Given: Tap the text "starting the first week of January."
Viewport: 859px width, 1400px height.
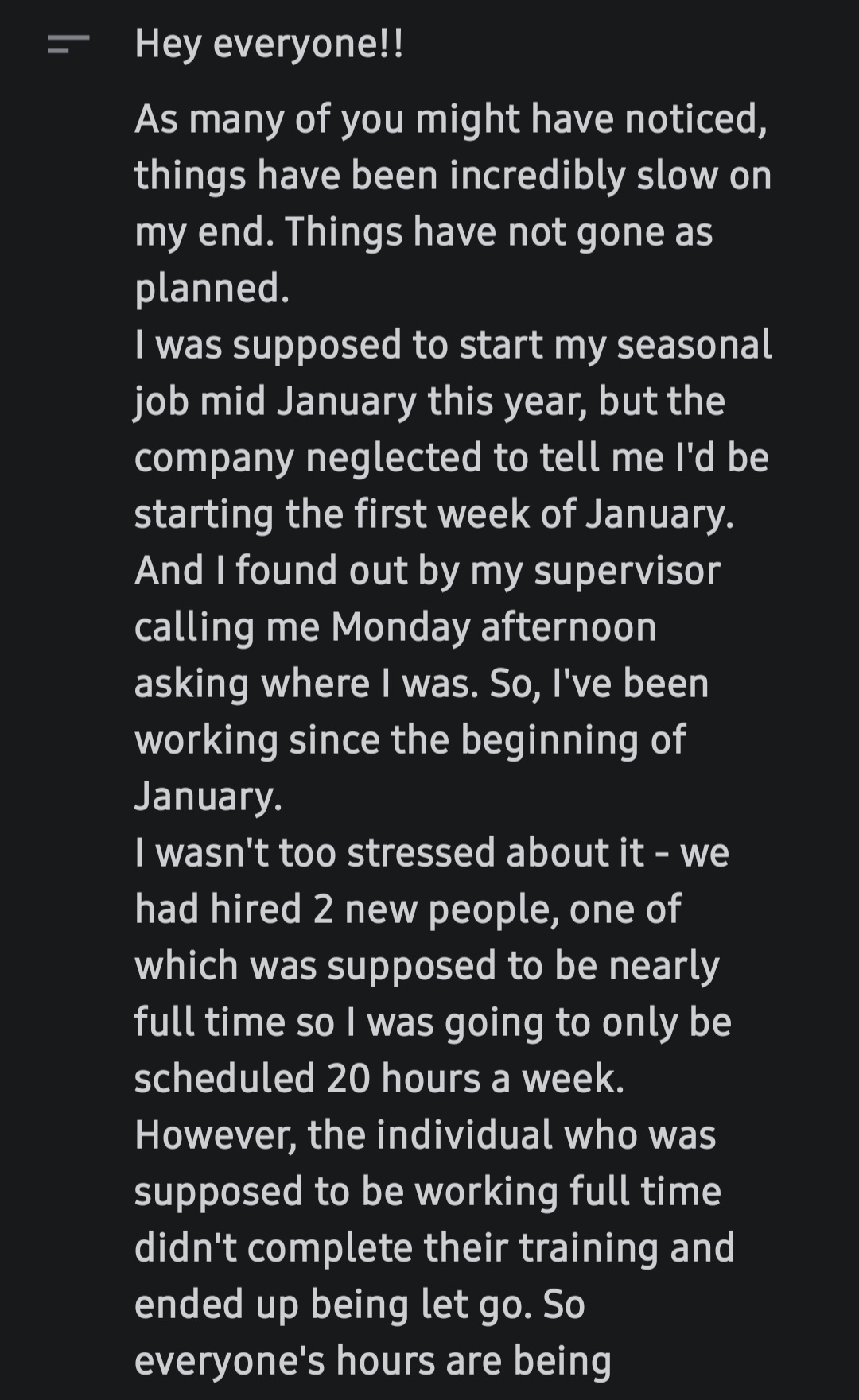Looking at the screenshot, I should click(x=433, y=514).
